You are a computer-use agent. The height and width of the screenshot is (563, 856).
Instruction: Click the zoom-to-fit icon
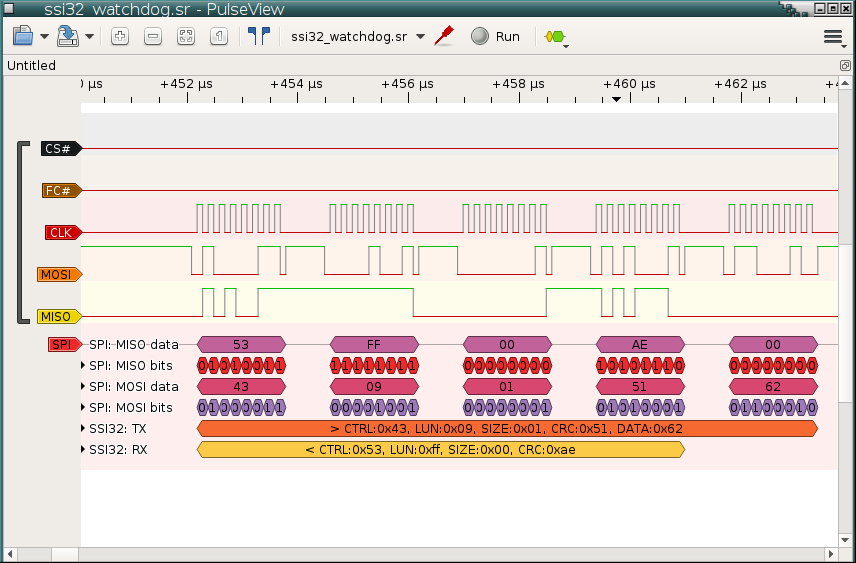186,37
